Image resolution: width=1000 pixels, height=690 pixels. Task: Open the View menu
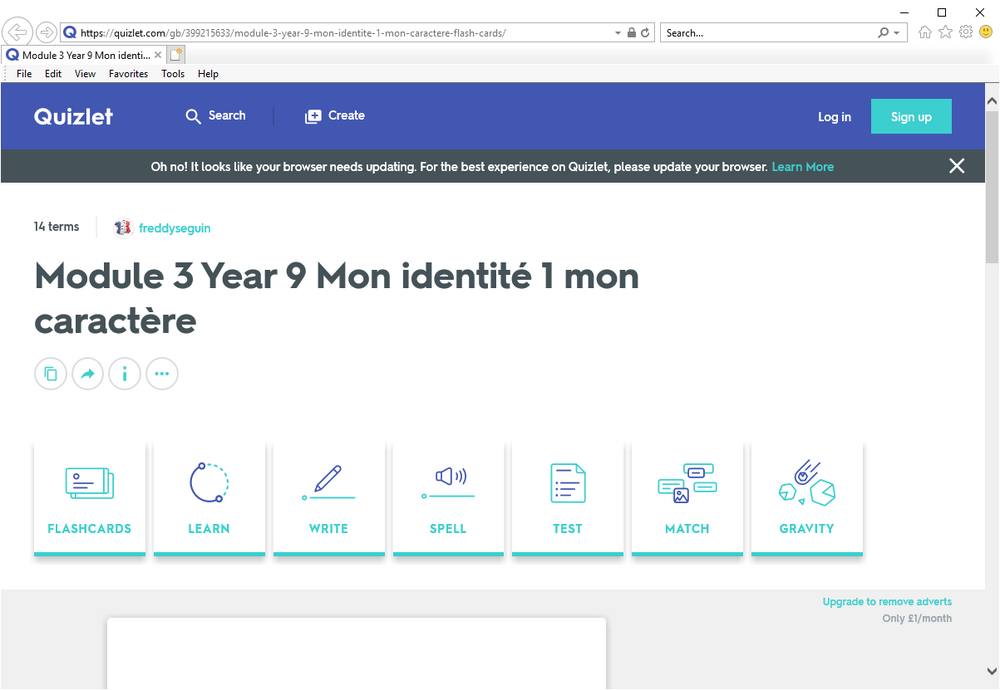[x=85, y=73]
